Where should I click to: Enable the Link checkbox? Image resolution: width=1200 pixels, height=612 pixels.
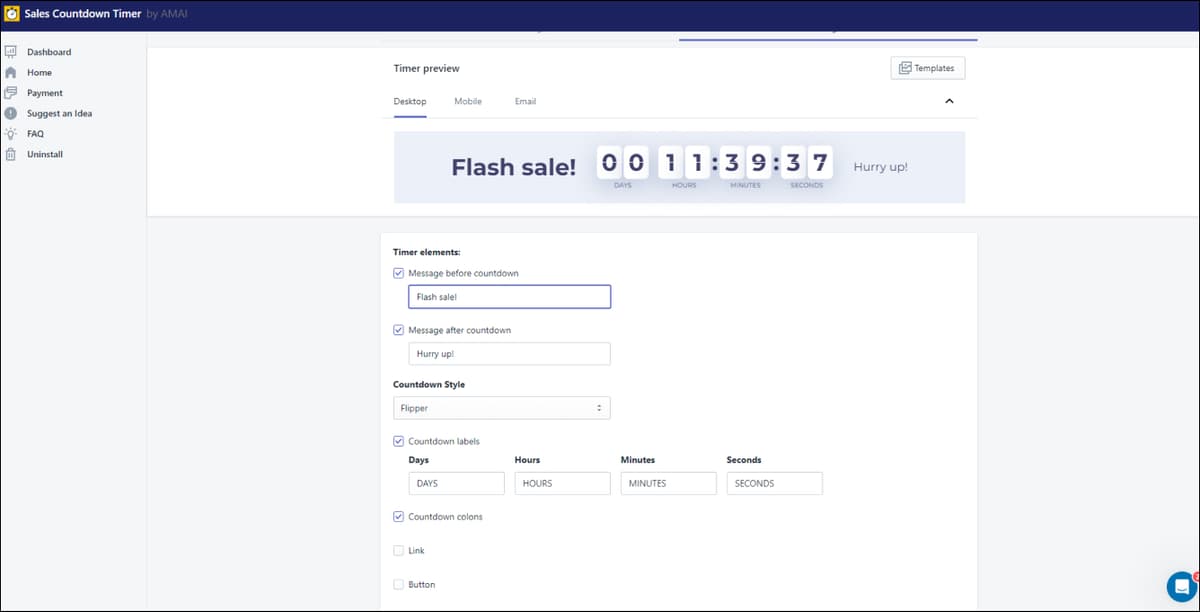tap(399, 551)
